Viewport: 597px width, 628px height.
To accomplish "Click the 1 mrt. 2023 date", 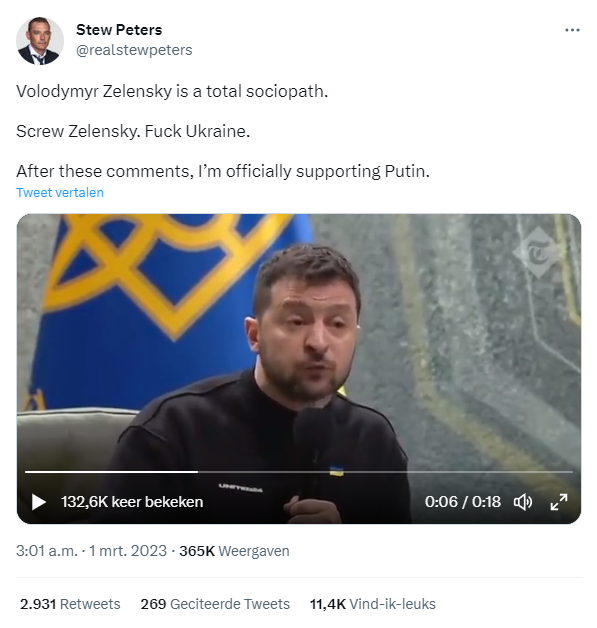I will (x=128, y=551).
